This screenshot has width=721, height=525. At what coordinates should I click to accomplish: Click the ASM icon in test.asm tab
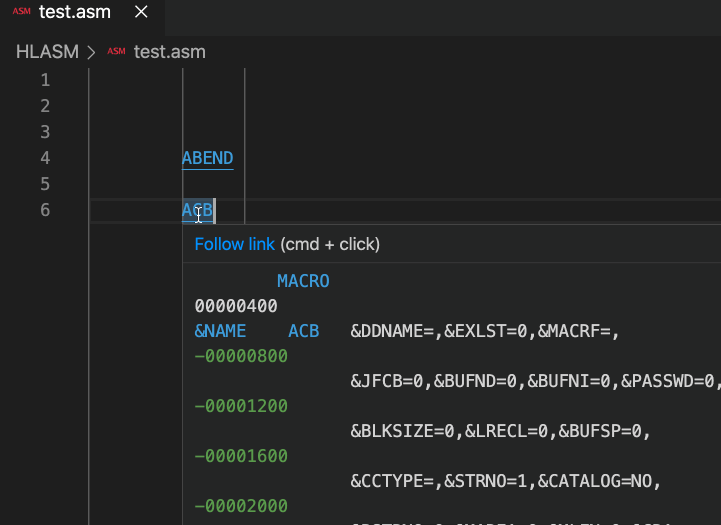[22, 11]
